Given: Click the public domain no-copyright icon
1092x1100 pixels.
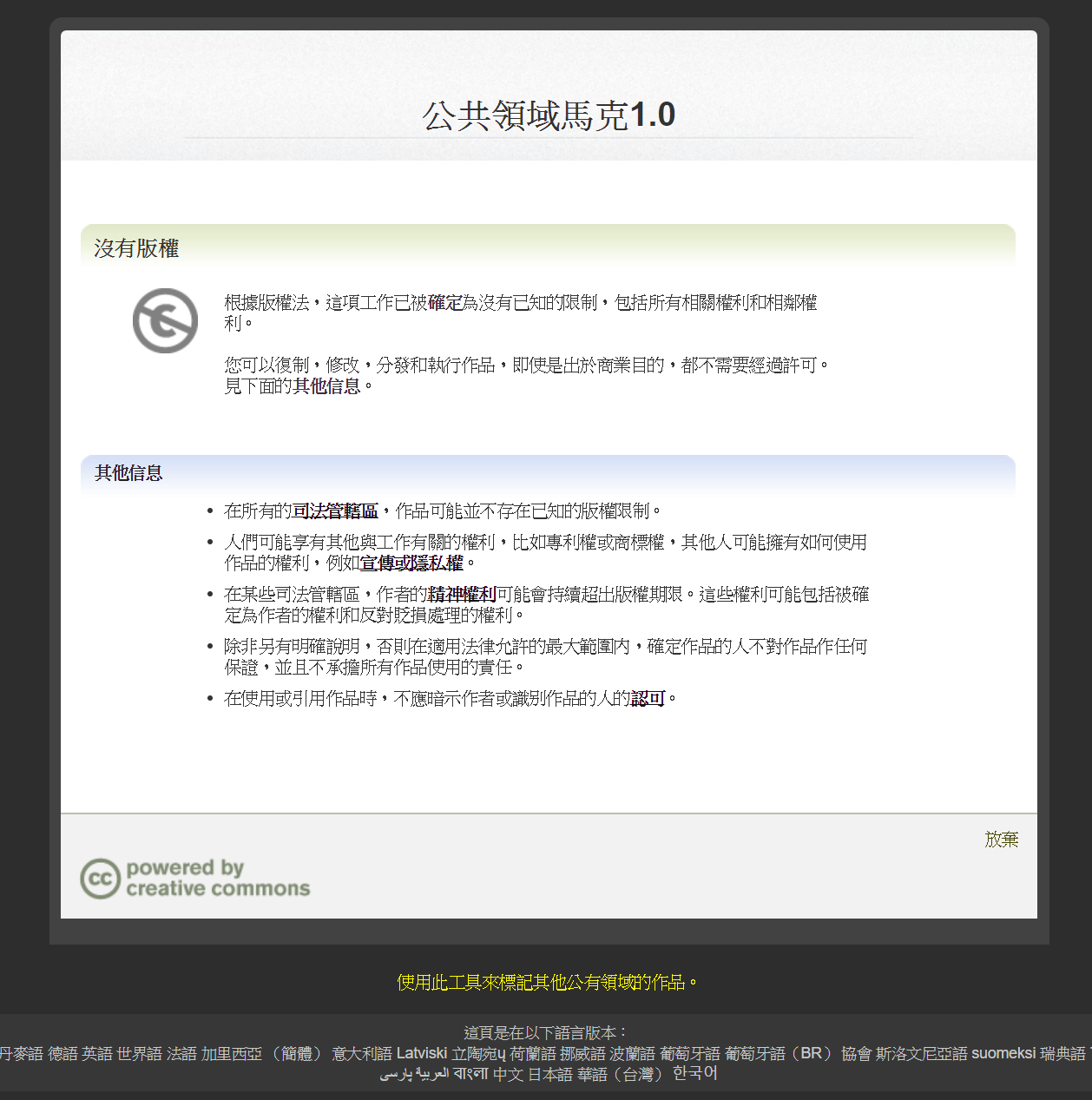Looking at the screenshot, I should pos(165,320).
